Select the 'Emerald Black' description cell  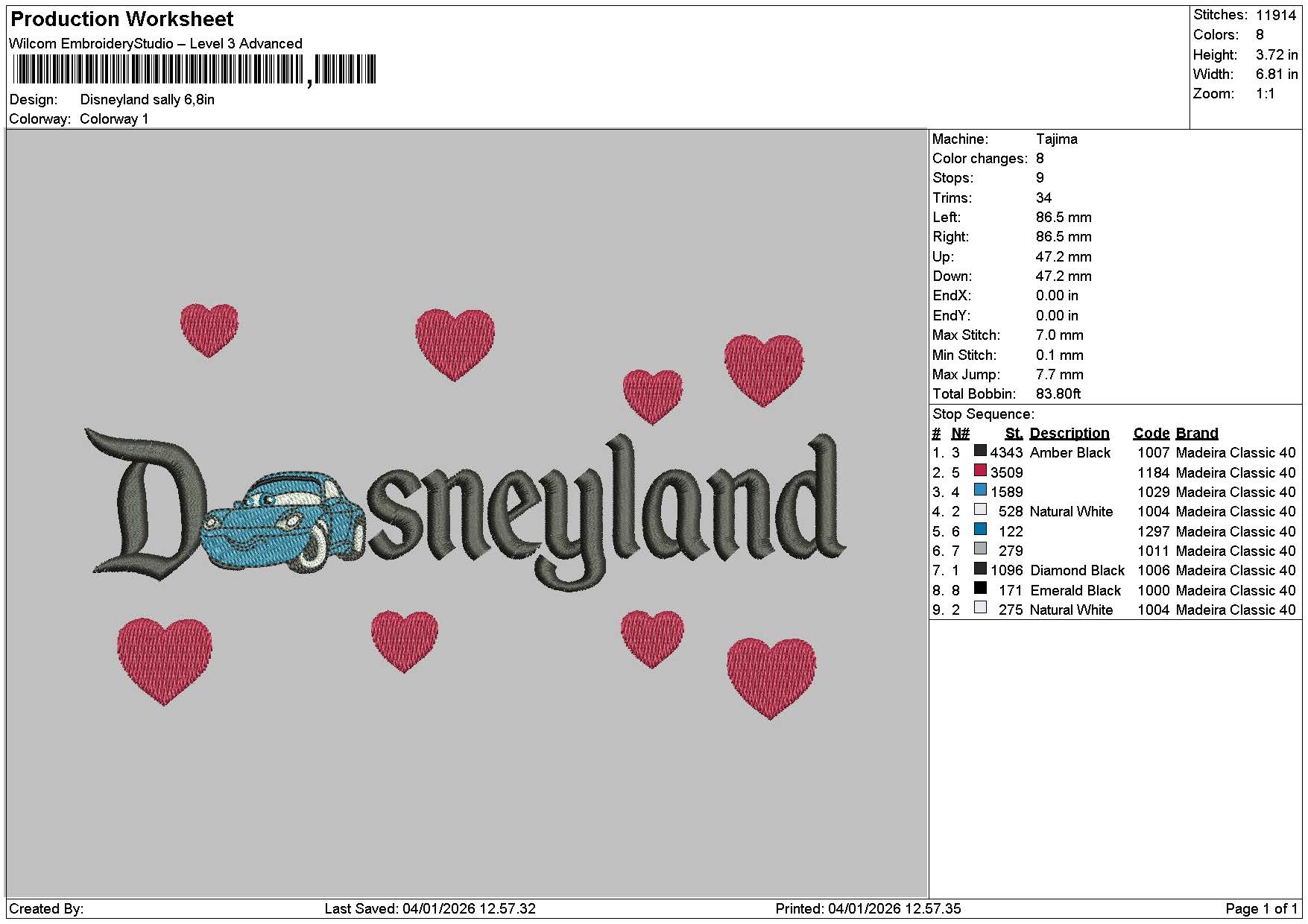pyautogui.click(x=1075, y=590)
